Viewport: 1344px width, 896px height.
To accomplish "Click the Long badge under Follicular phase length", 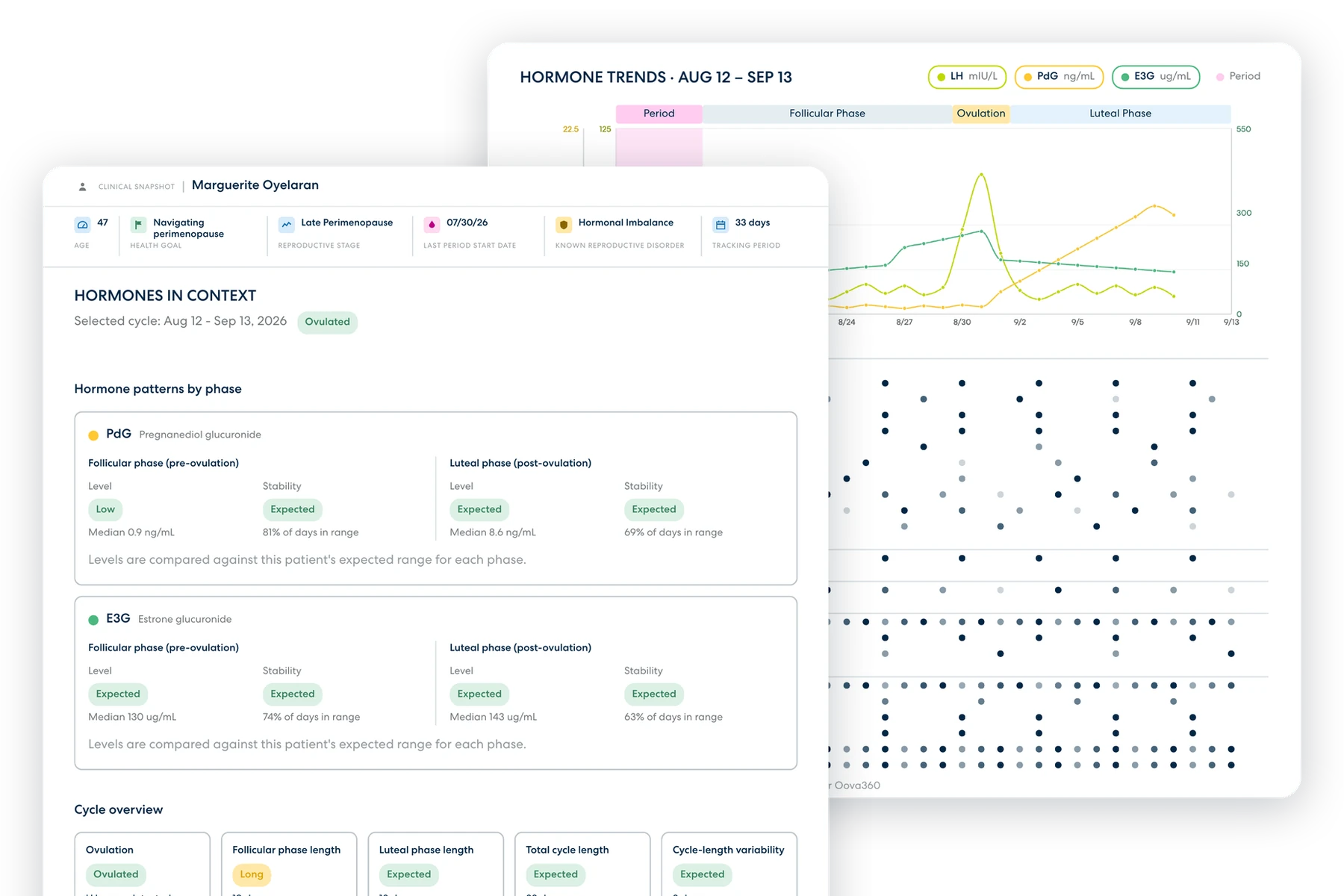I will (x=252, y=874).
